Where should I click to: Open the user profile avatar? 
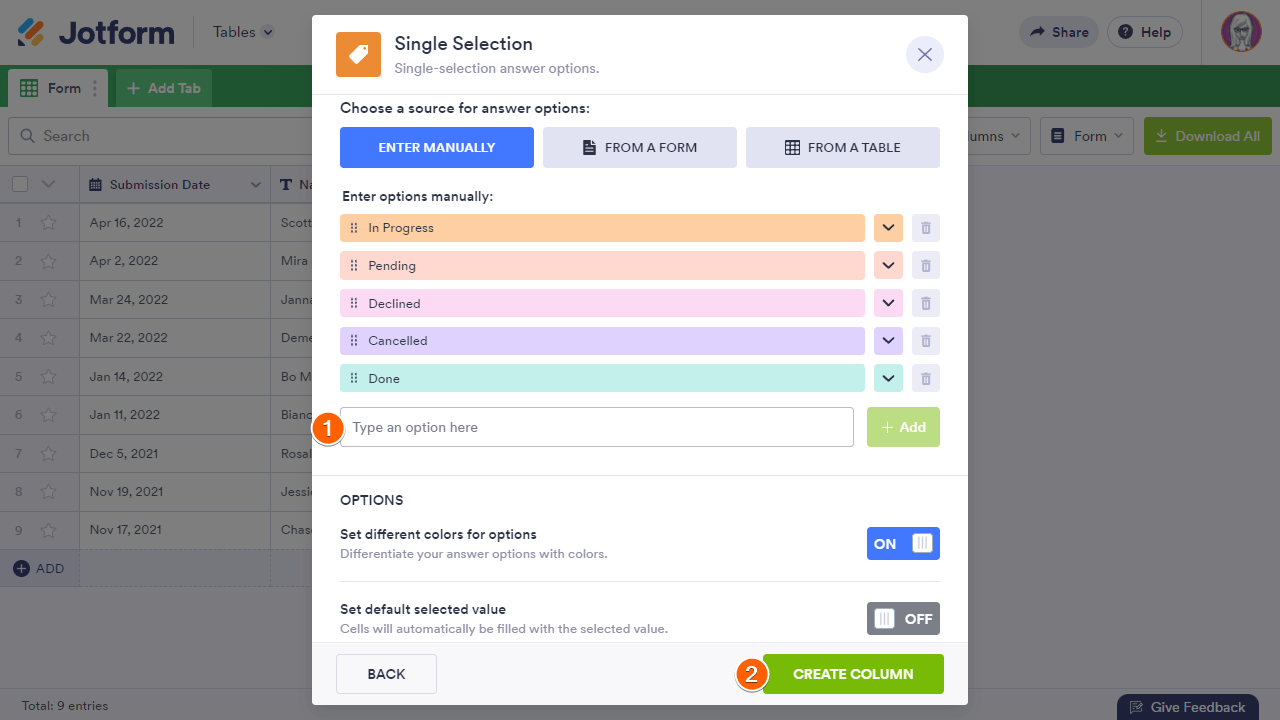coord(1241,32)
